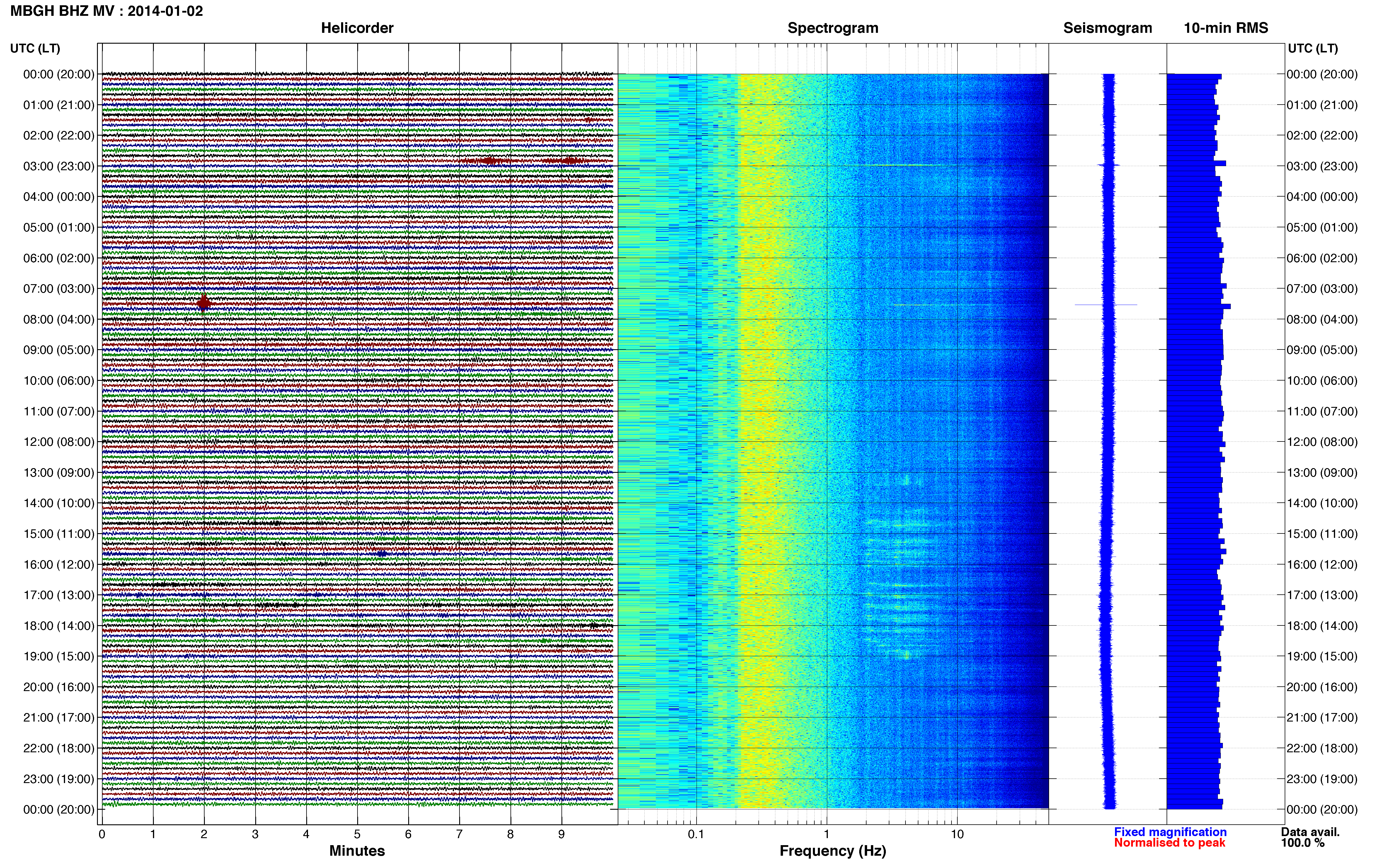The width and height of the screenshot is (1389, 868).
Task: Click 22:00 (18:00) label beside the RMS panel
Action: (1322, 748)
